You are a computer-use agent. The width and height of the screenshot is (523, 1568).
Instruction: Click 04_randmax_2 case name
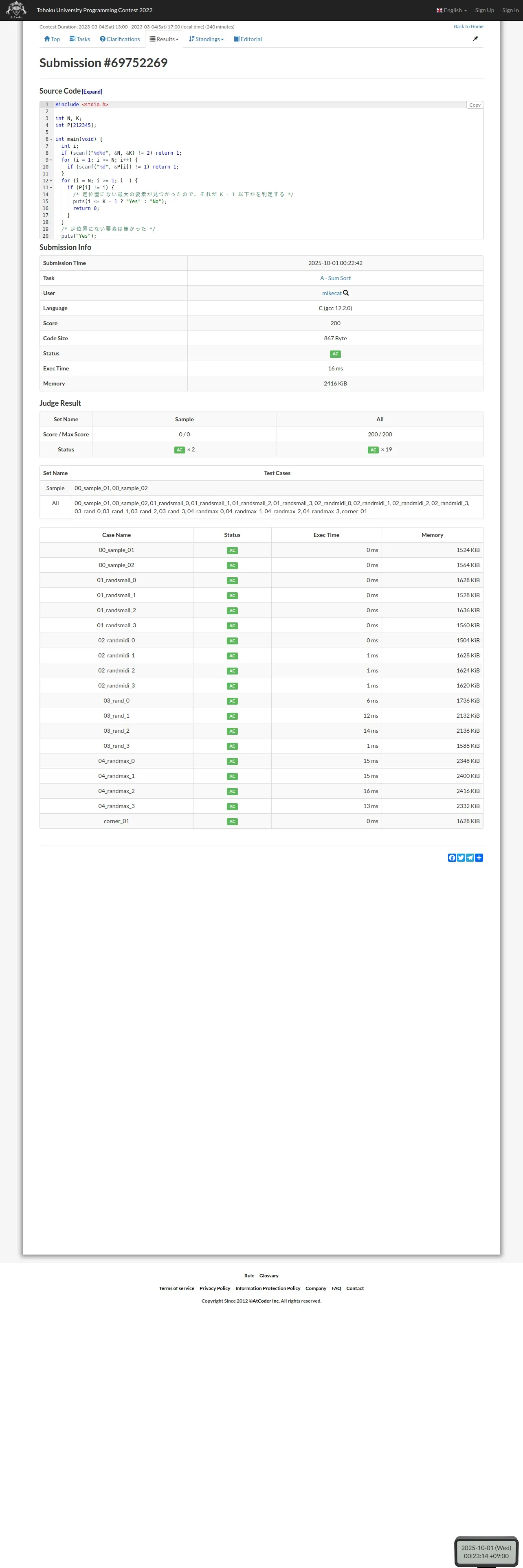click(x=116, y=791)
